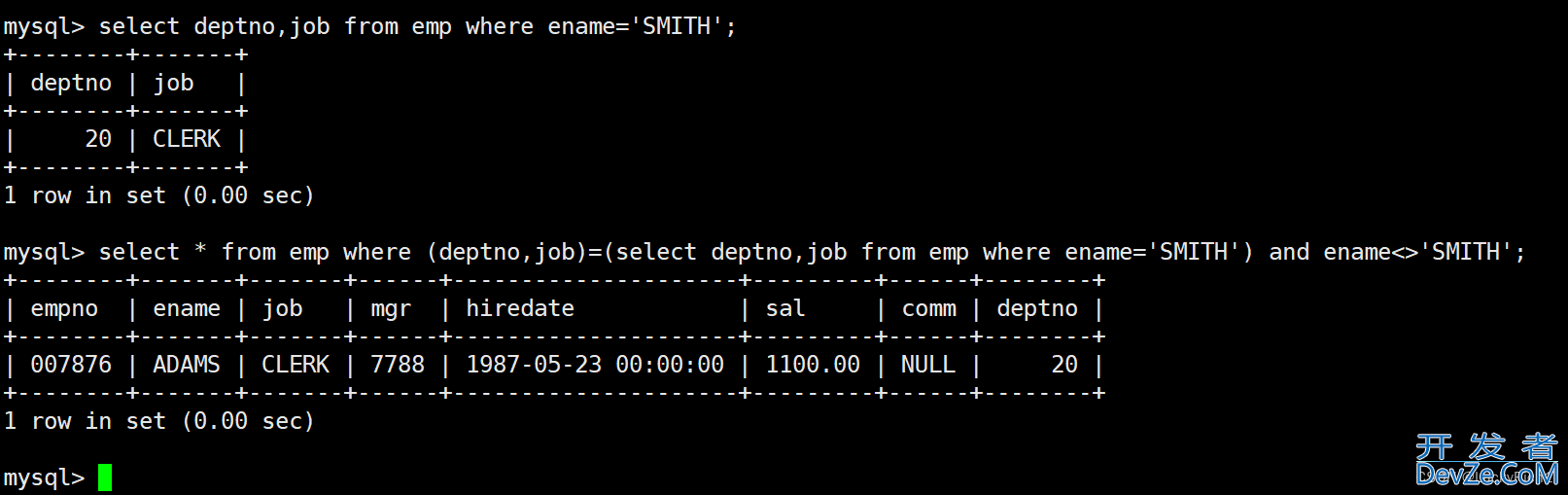Click the empno value 007876
The width and height of the screenshot is (1568, 495).
[71, 365]
